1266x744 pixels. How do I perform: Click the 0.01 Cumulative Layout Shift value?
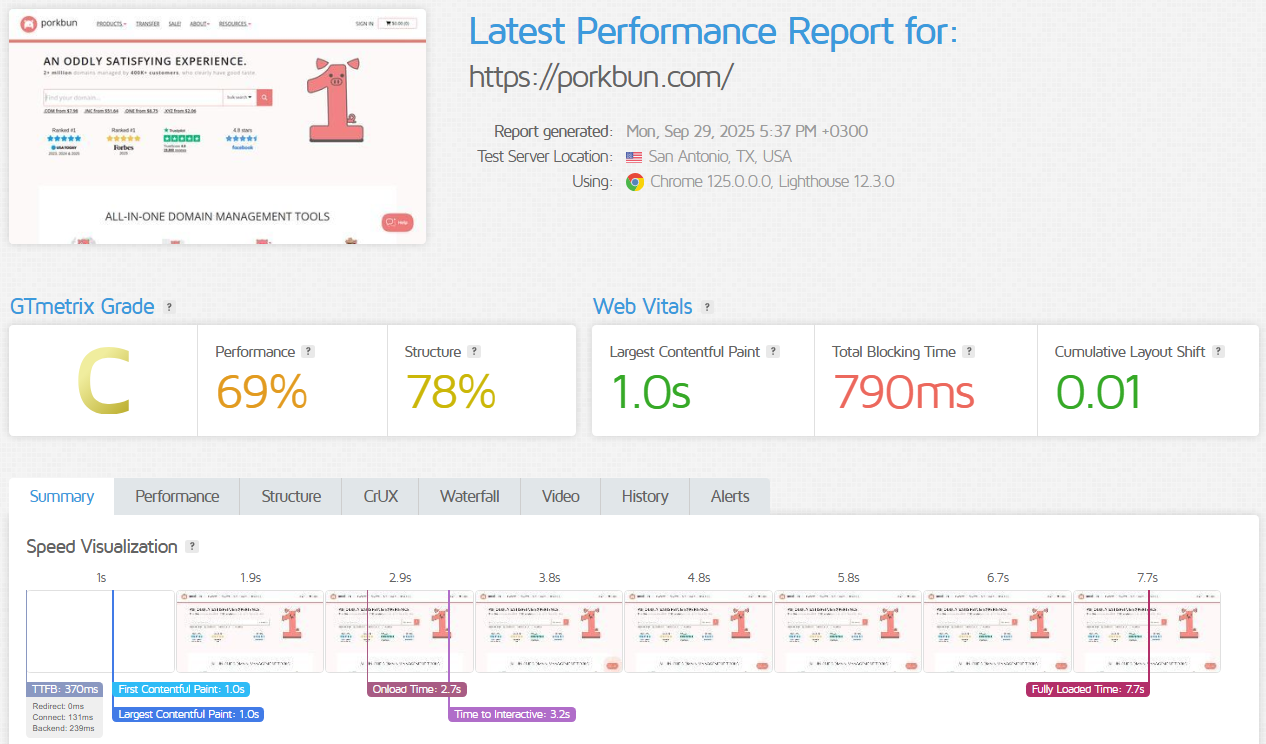tap(1098, 392)
